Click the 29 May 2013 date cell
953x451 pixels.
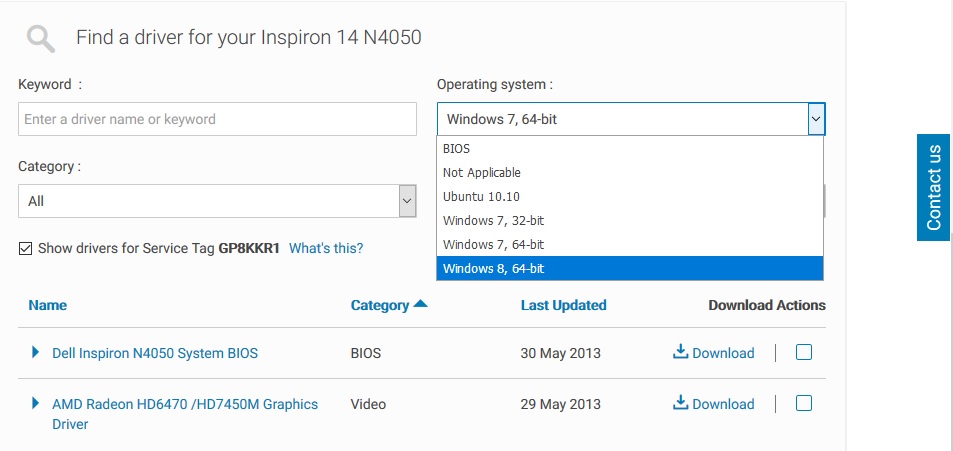[560, 404]
